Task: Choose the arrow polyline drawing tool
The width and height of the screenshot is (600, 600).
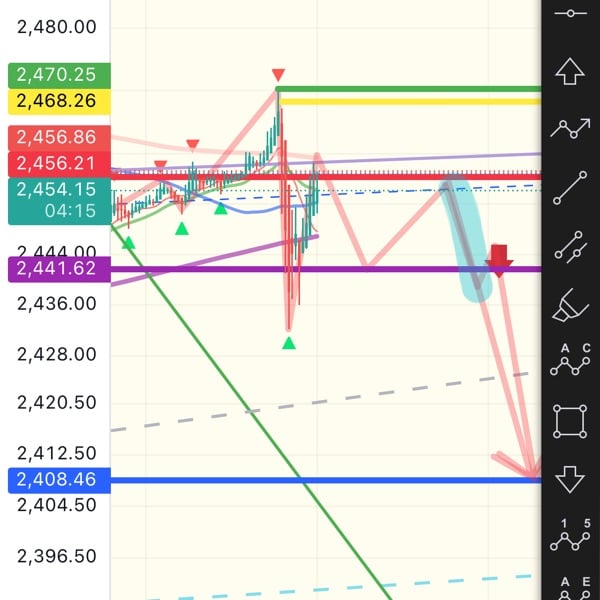Action: click(x=570, y=128)
